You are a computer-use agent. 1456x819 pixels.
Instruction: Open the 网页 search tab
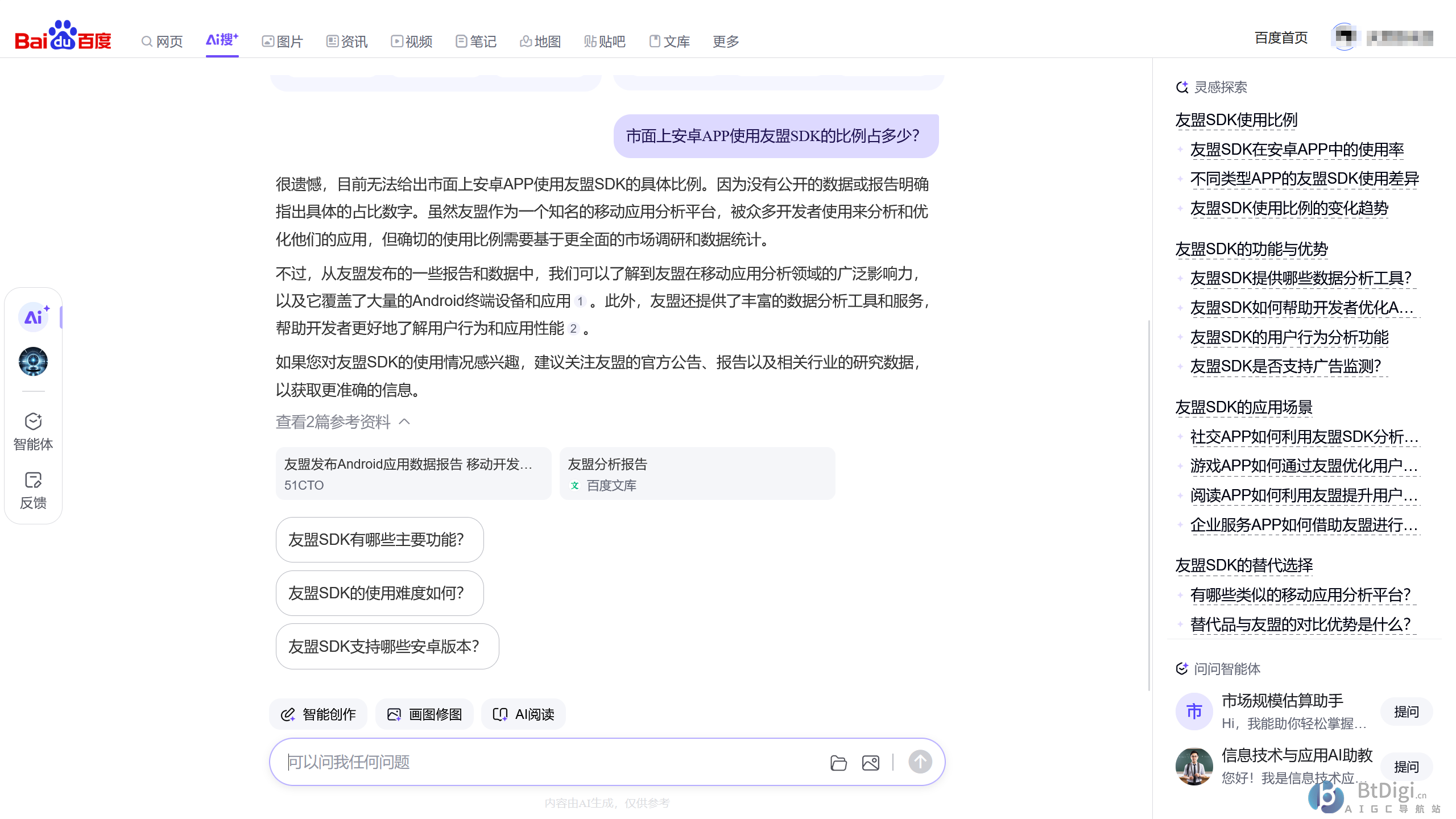point(162,42)
